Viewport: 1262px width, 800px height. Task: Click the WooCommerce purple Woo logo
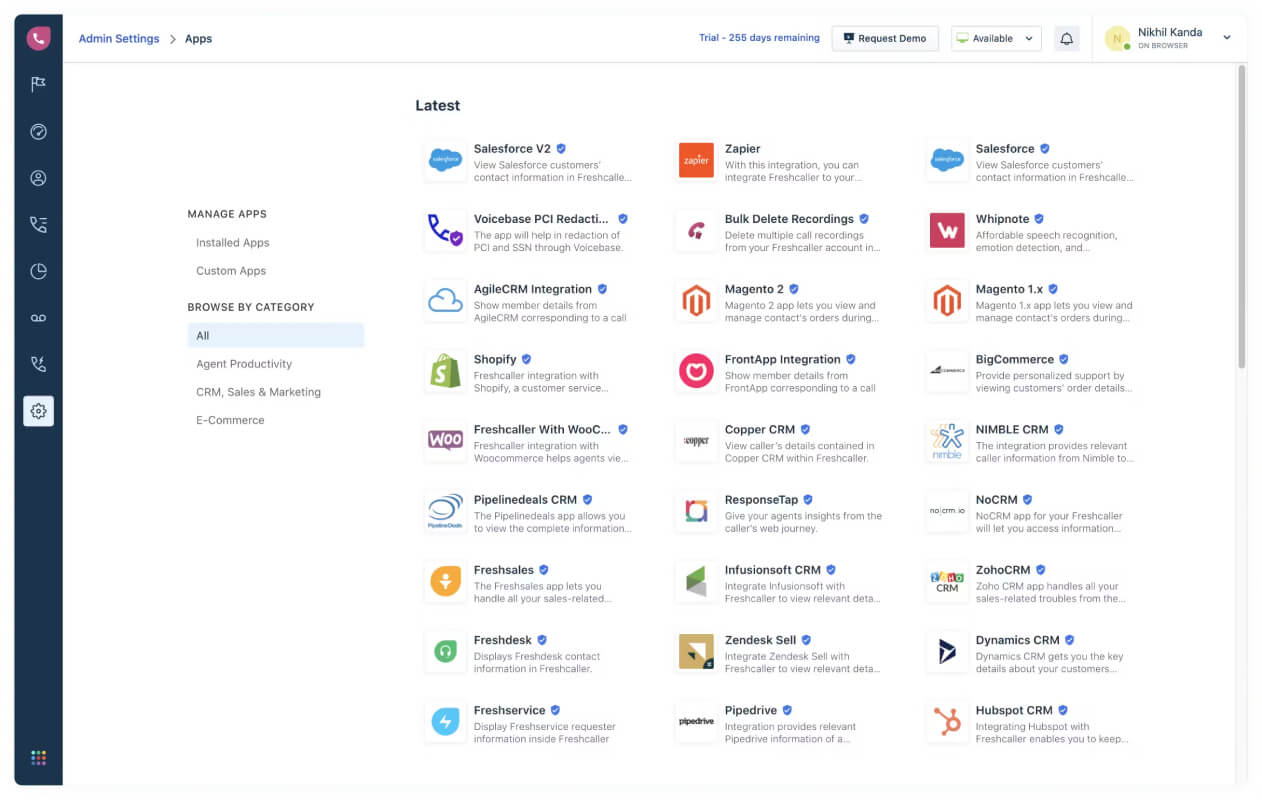pos(445,441)
